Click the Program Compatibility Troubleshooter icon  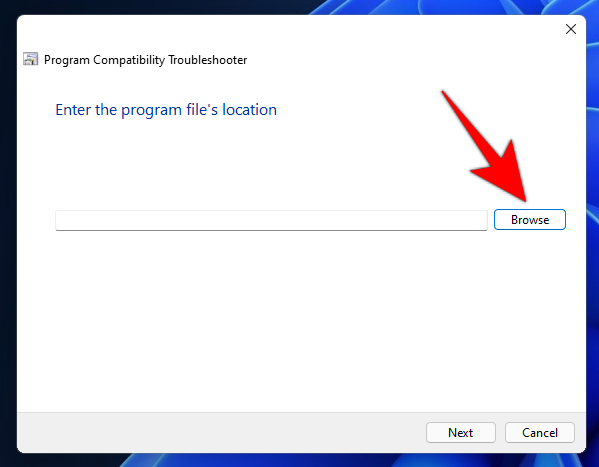(x=31, y=59)
